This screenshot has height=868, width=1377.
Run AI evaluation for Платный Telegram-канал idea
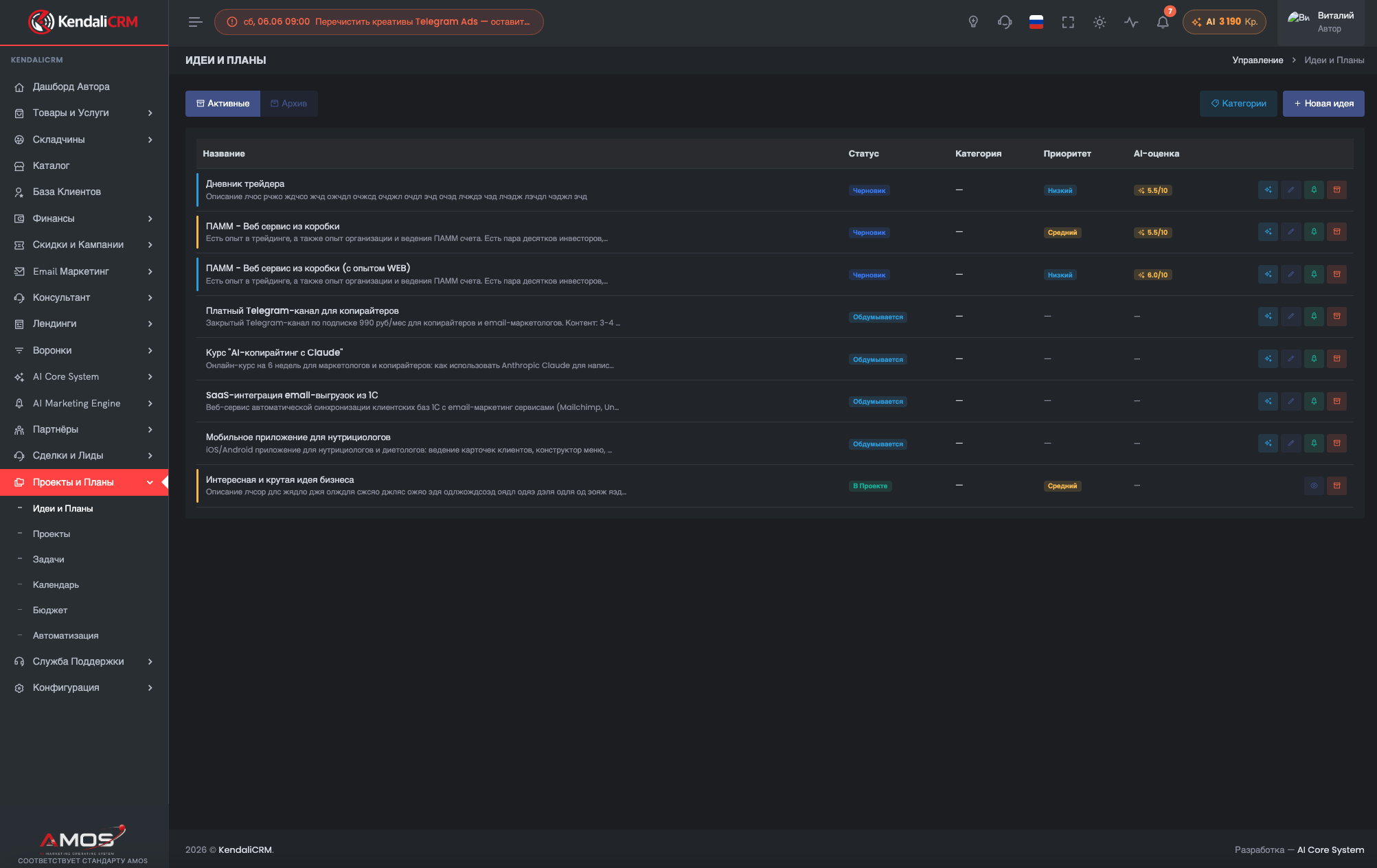tap(1268, 317)
